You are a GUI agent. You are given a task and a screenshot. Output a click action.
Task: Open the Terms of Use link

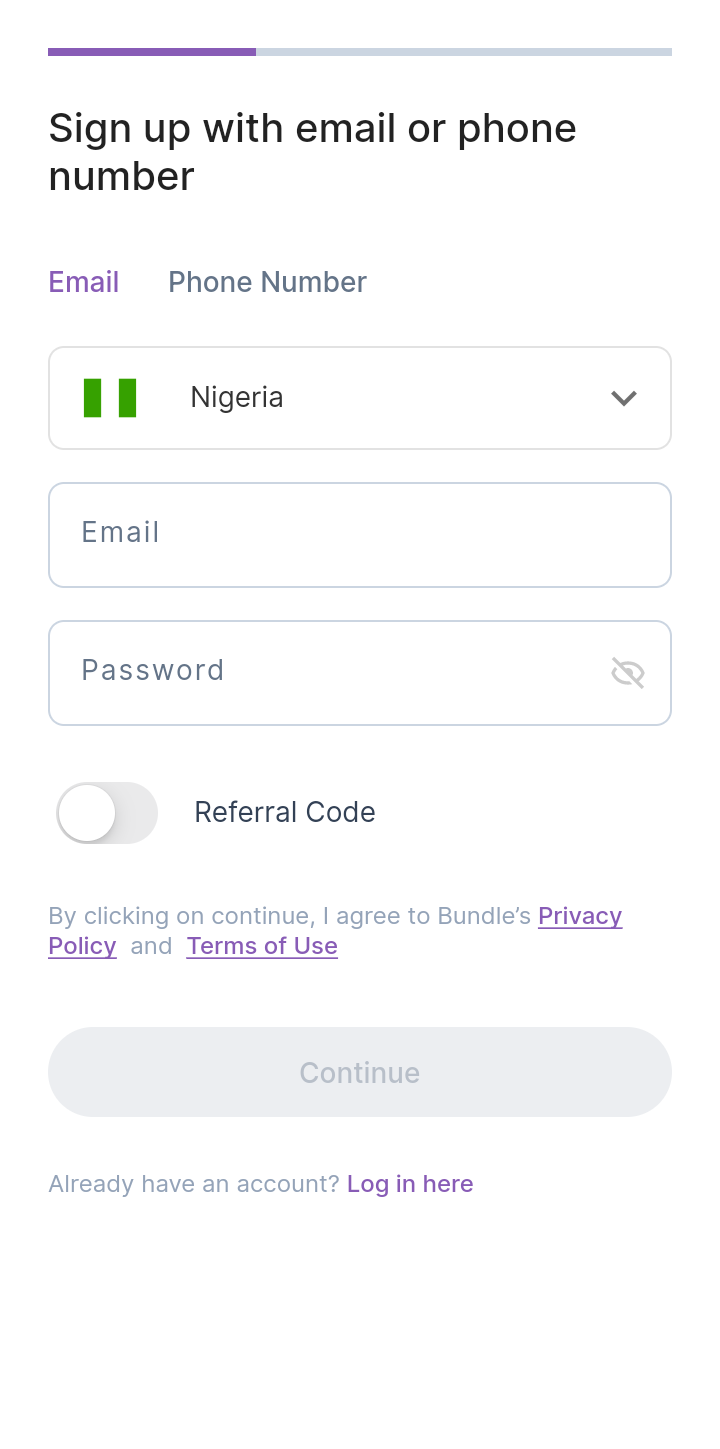[x=262, y=946]
